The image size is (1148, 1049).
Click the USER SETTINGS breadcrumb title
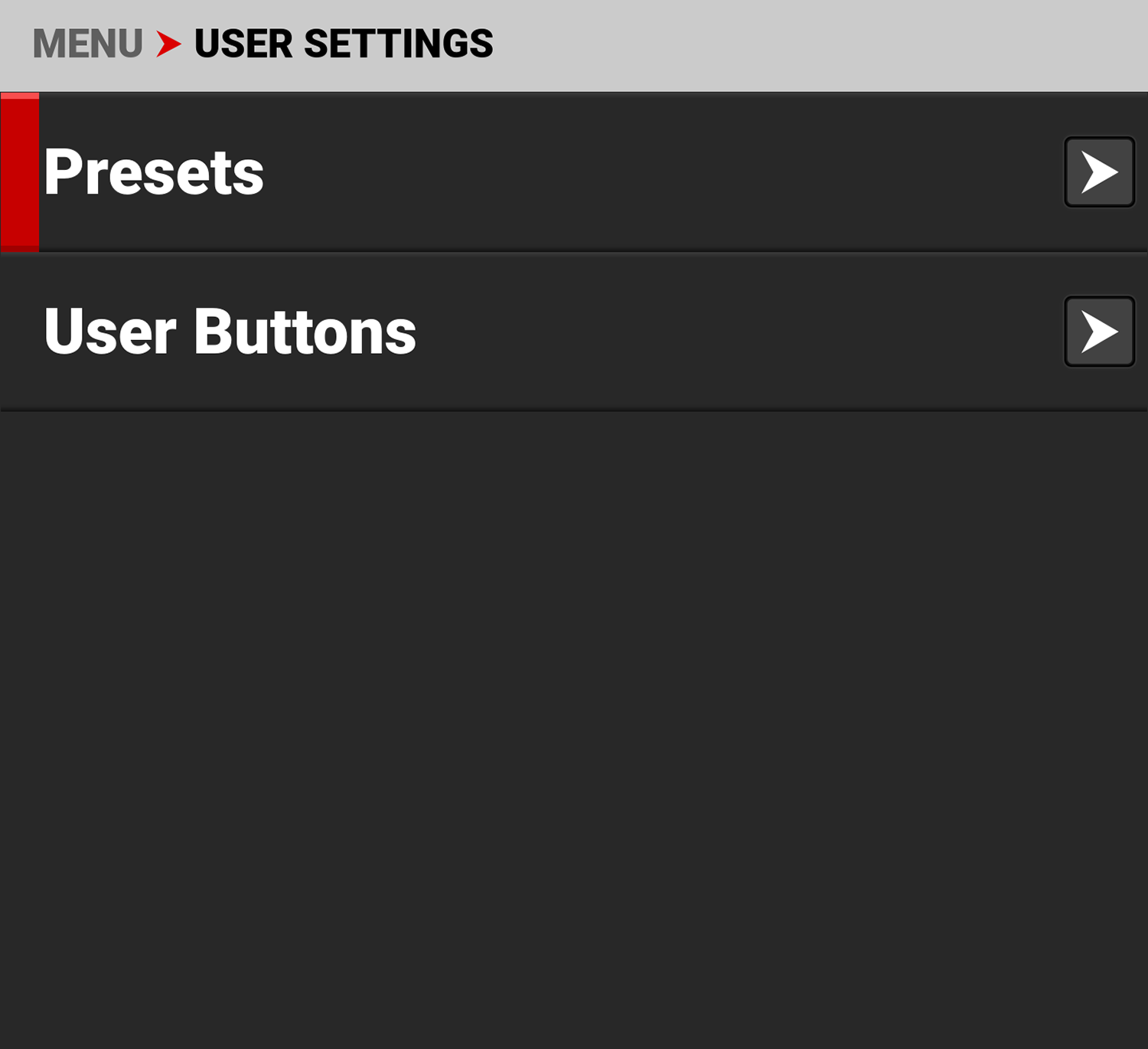tap(344, 44)
